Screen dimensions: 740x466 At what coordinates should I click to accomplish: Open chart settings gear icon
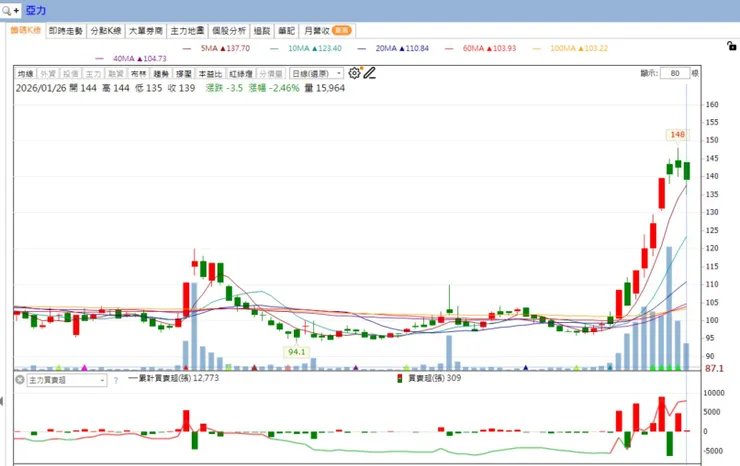click(x=354, y=73)
